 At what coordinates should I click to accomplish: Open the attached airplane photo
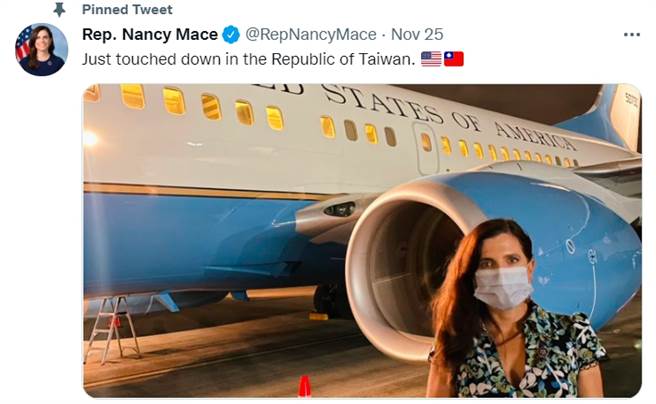pos(362,240)
